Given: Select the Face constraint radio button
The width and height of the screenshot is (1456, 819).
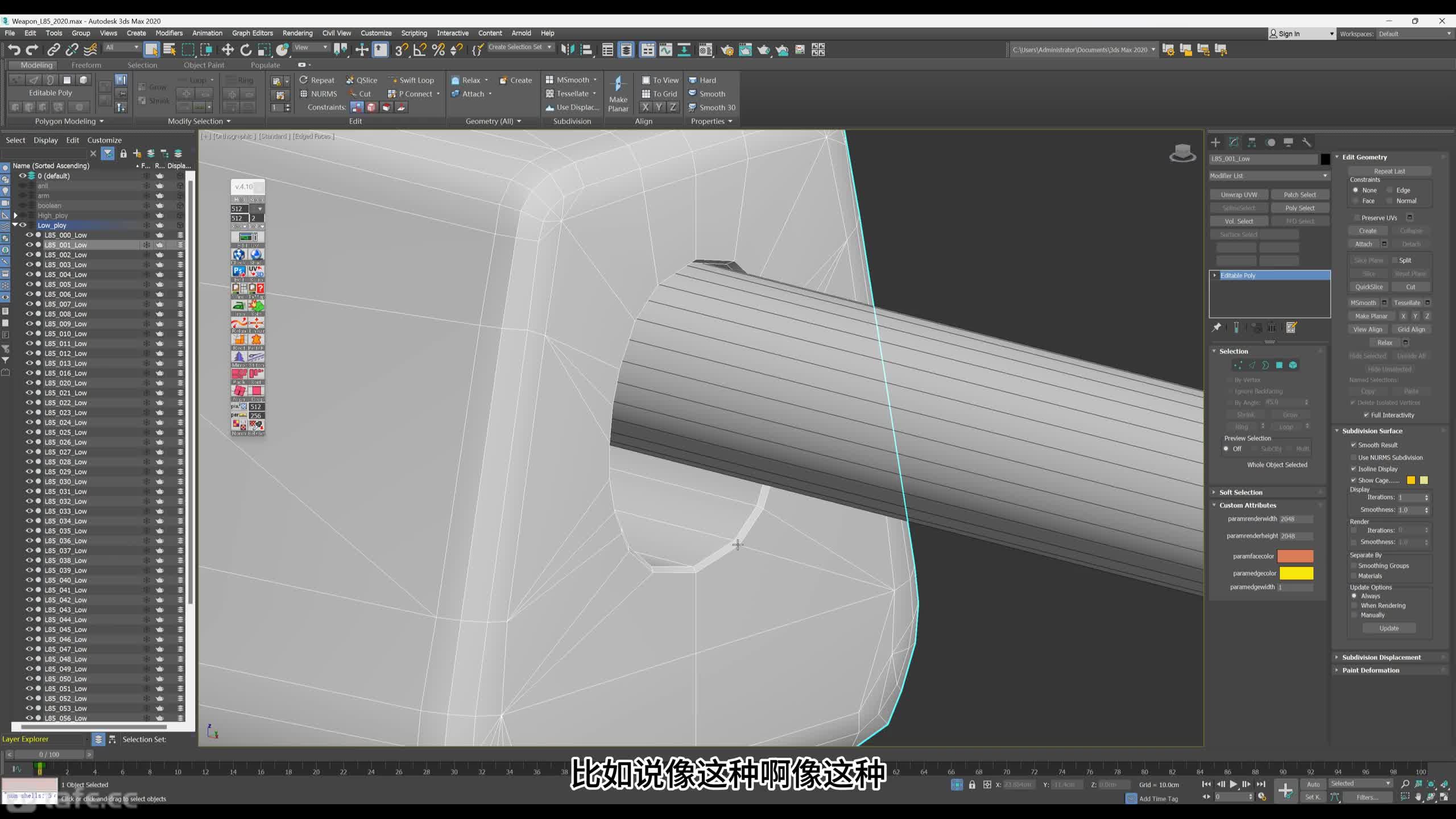Looking at the screenshot, I should pos(1355,201).
